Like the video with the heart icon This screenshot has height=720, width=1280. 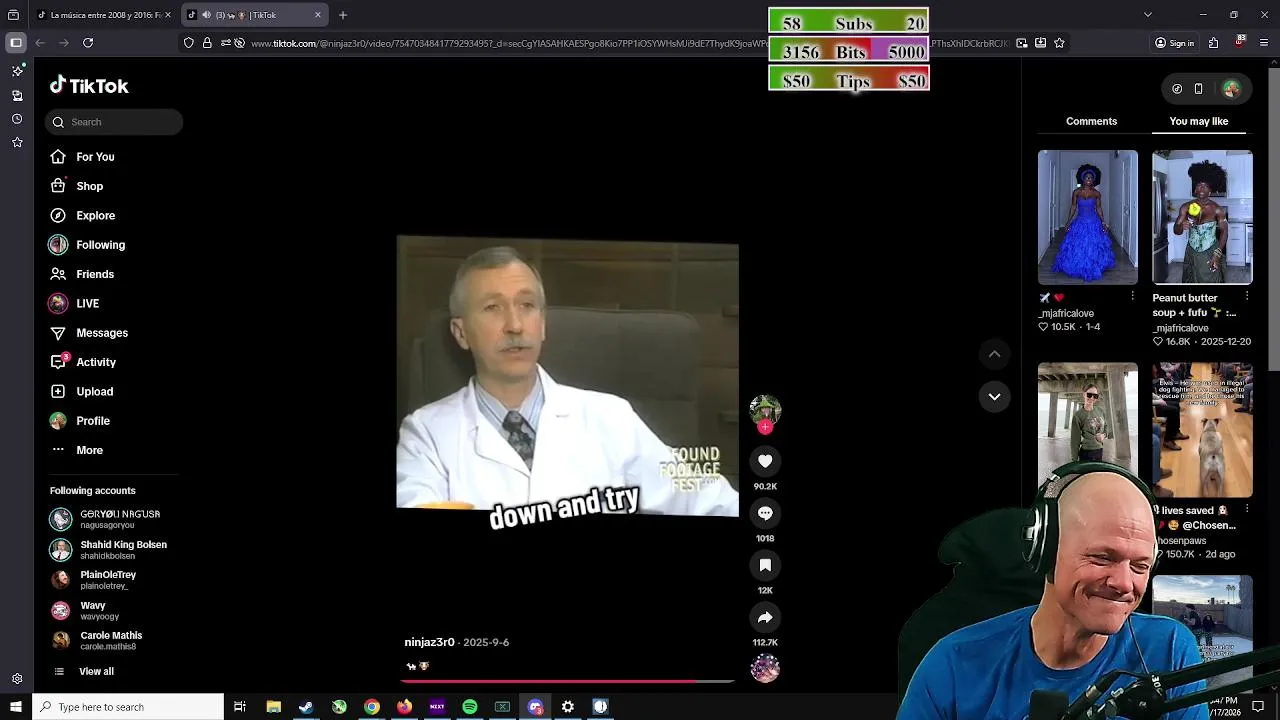coord(765,461)
